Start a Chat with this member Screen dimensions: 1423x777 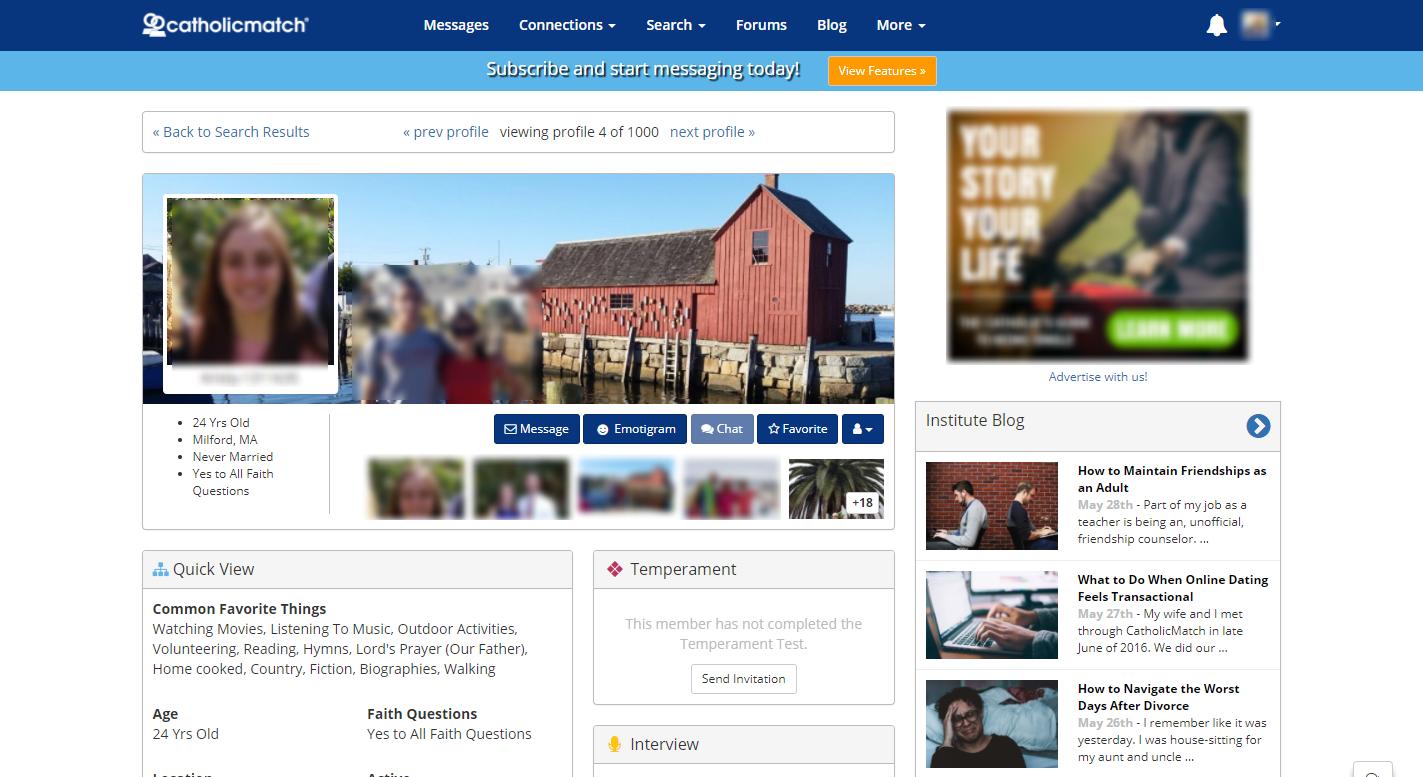[722, 429]
